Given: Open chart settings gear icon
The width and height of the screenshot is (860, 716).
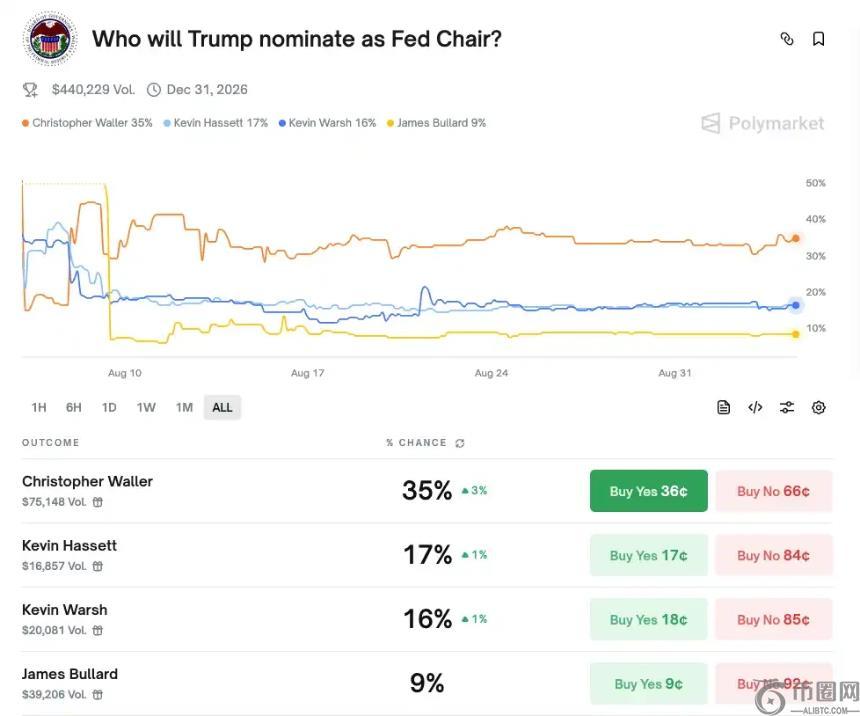Looking at the screenshot, I should [x=819, y=407].
